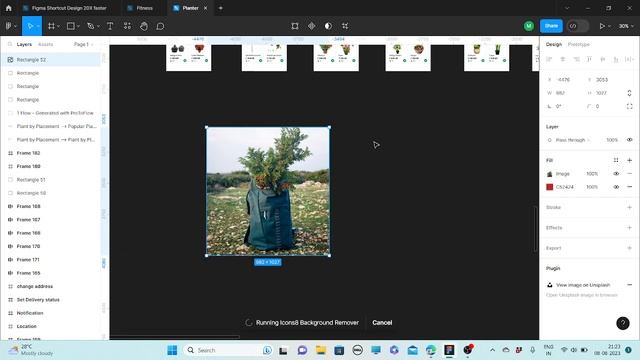Select the Frame tool
Viewport: 640px width, 360px height.
[x=51, y=26]
